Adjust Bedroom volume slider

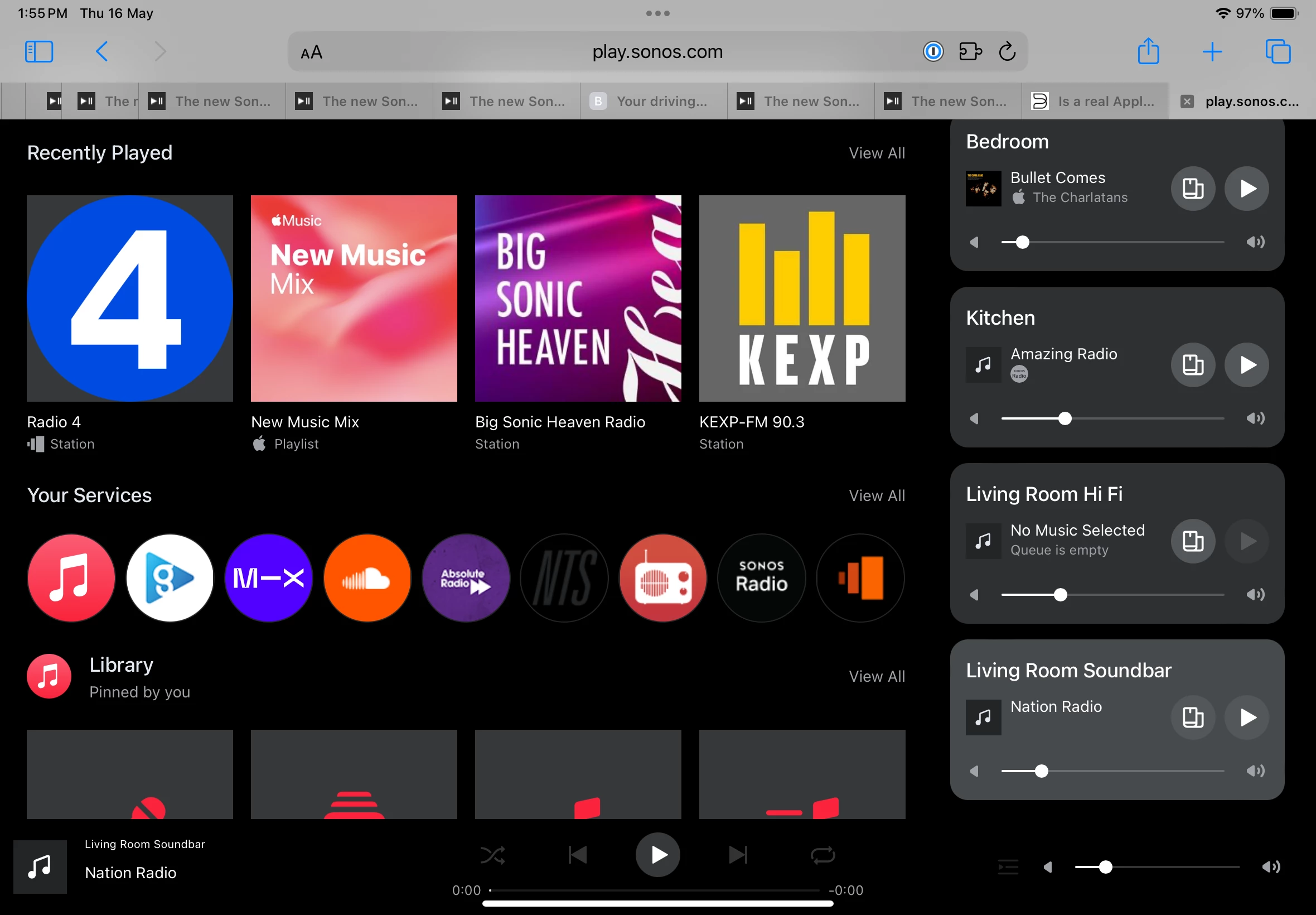(x=1112, y=243)
